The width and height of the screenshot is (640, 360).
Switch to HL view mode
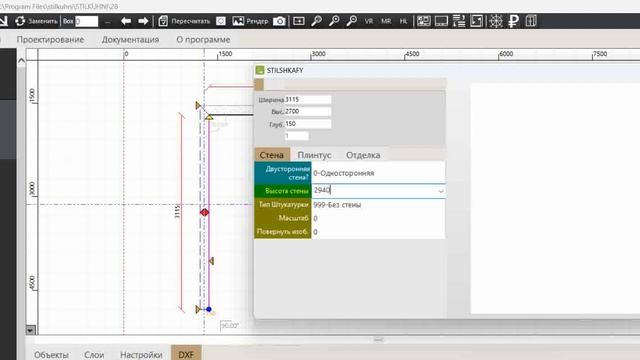tap(403, 21)
